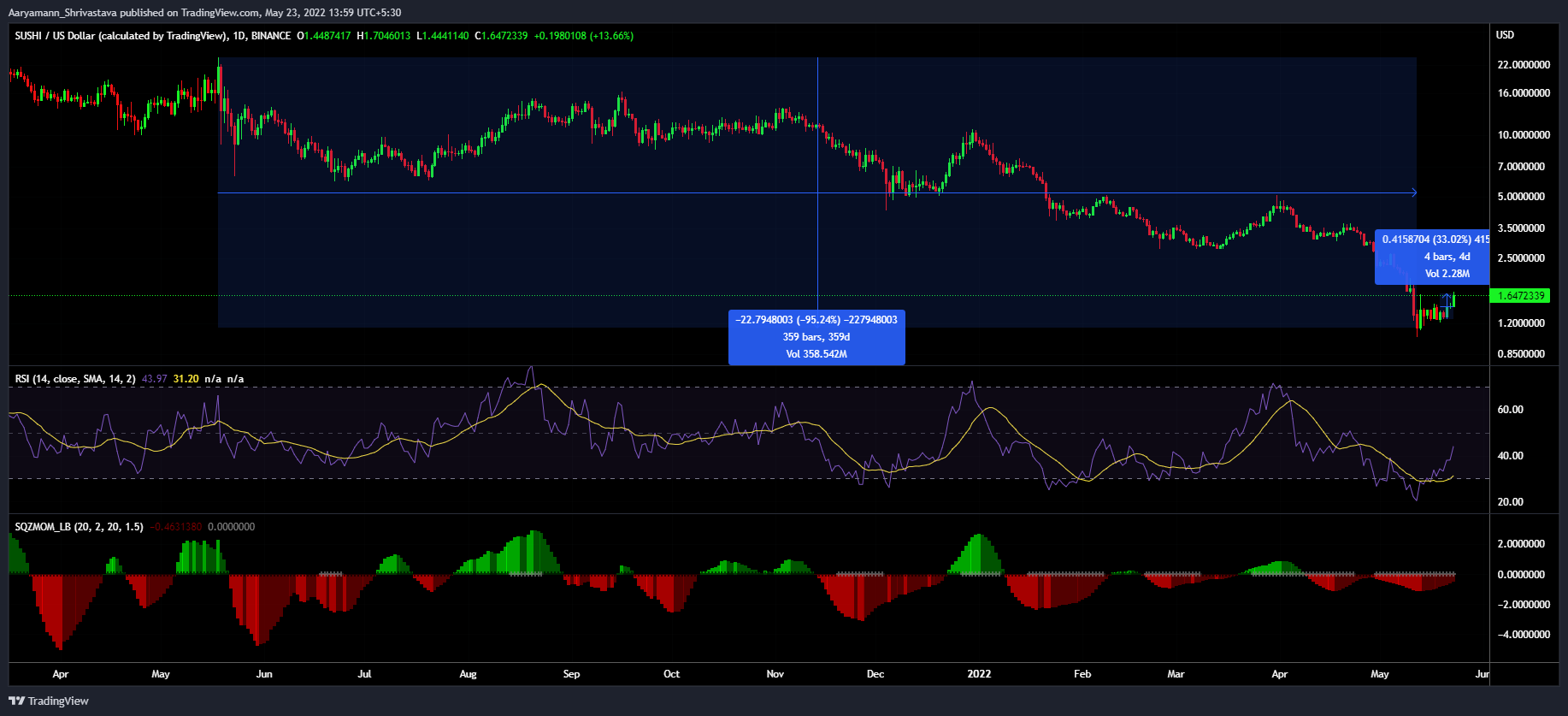The image size is (1568, 716).
Task: Open the RSI (14, close, SMA, 14, 2) legend
Action: pos(75,379)
